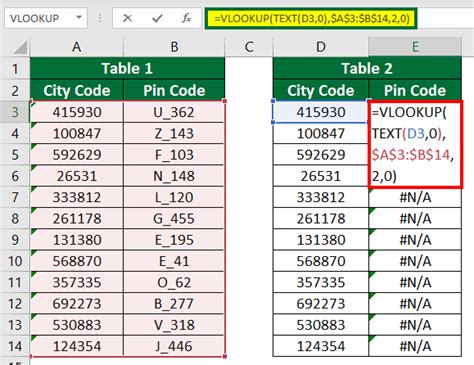This screenshot has height=365, width=474.
Task: Select cell containing B_277
Action: 174,304
